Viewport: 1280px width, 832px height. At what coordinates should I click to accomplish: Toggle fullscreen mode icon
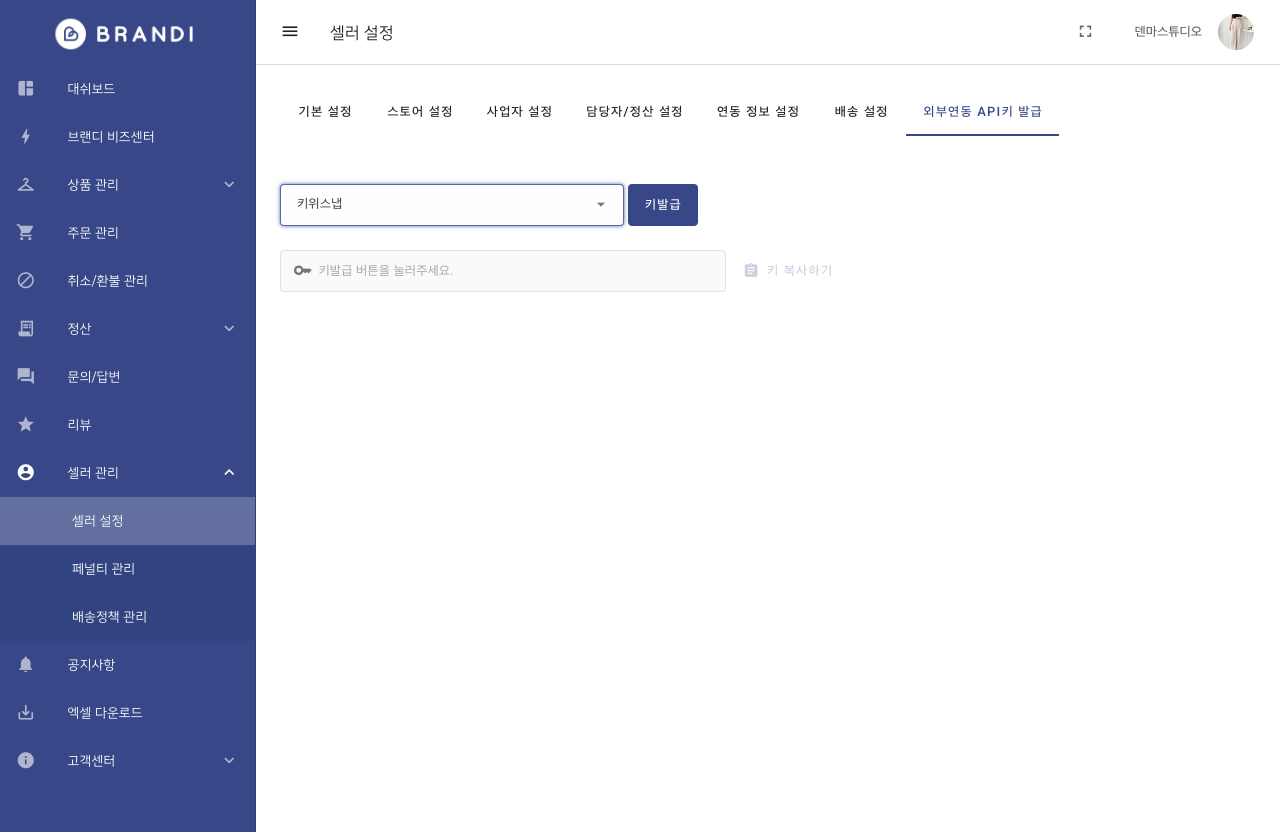1085,31
